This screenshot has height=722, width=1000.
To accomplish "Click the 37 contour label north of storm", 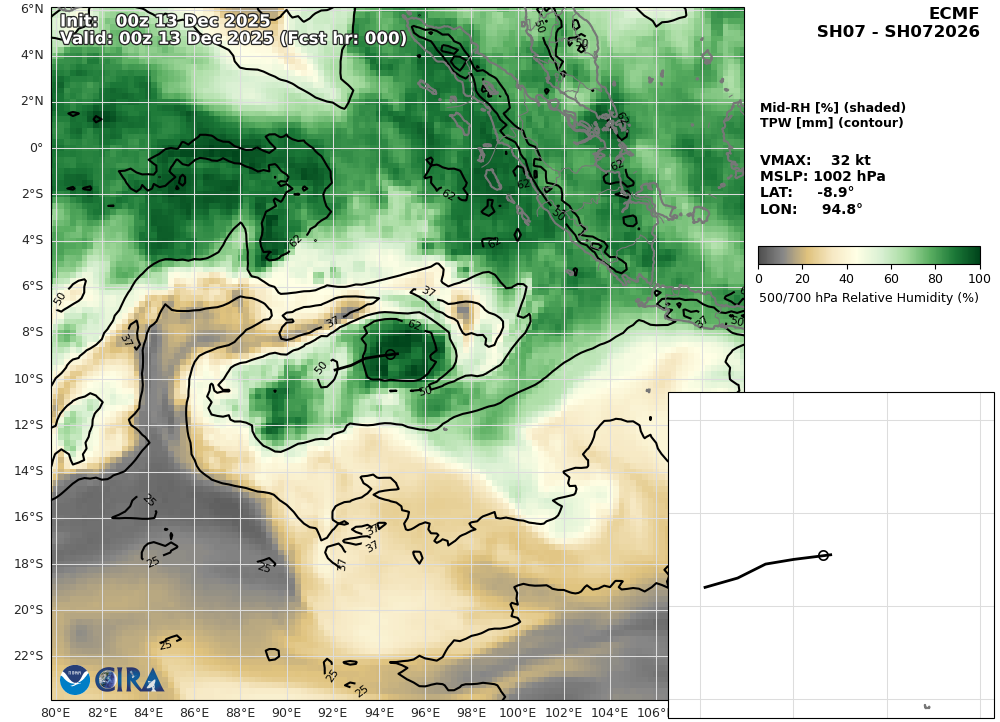I will [x=429, y=291].
